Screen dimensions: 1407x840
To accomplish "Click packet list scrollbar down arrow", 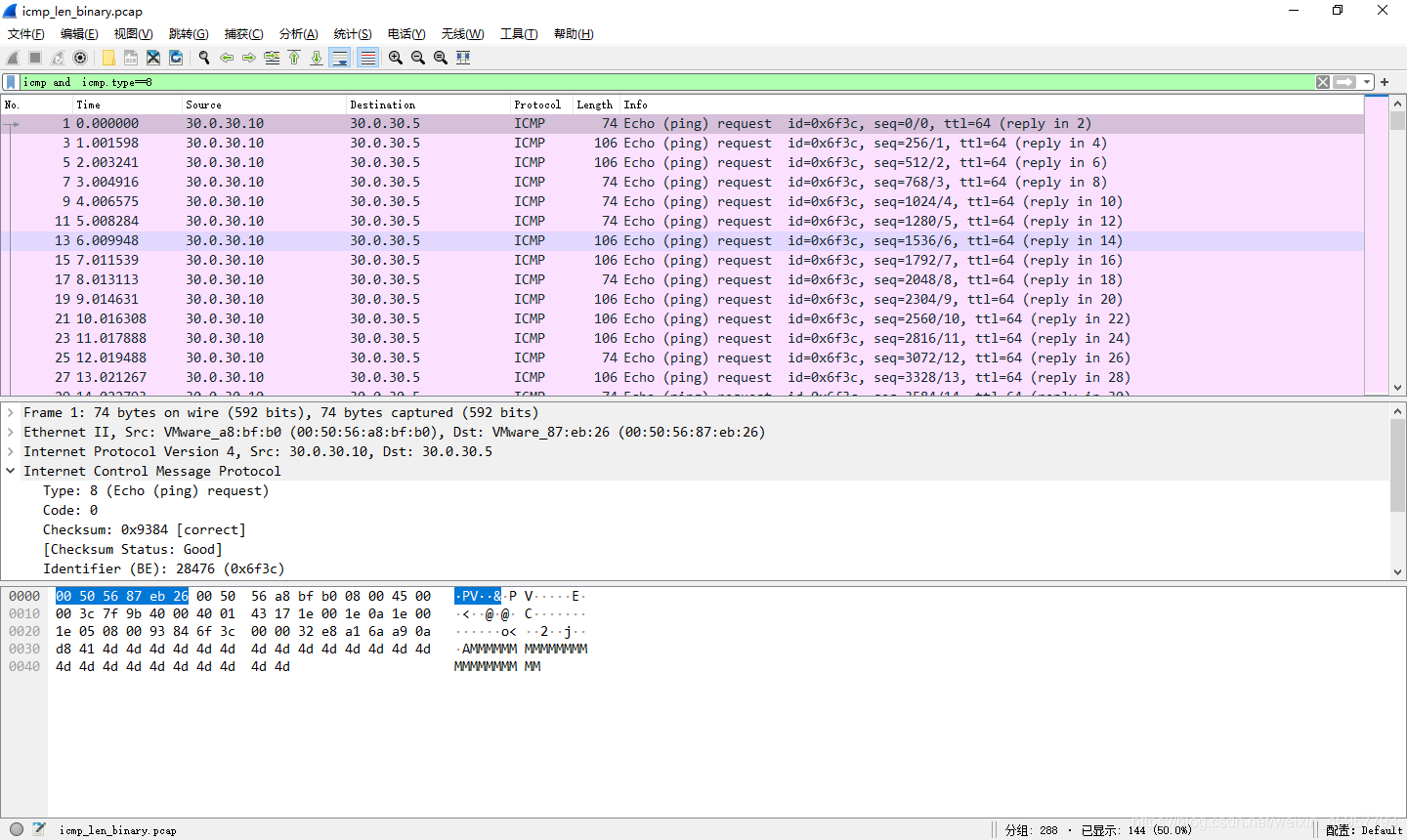I will click(x=1397, y=388).
